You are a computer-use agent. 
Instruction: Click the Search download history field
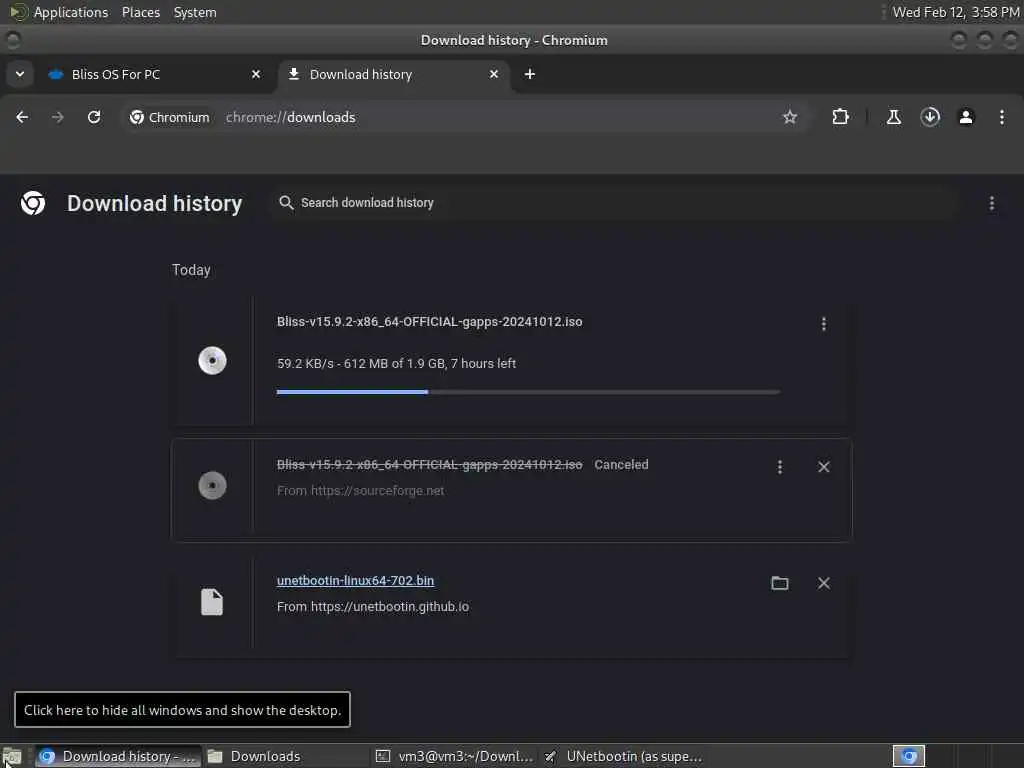(614, 203)
